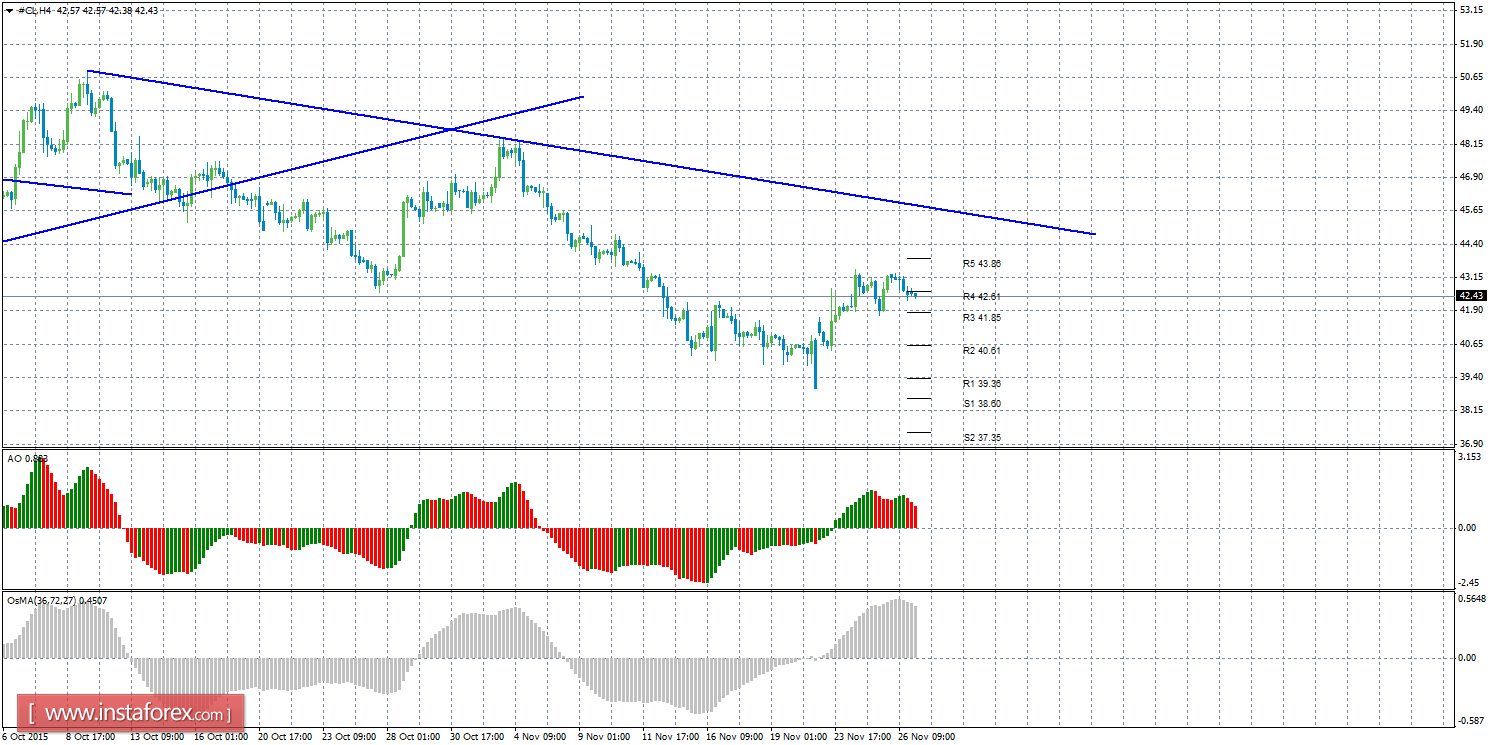
Task: Click the 0.5648 value on OsMA scale
Action: click(1473, 600)
